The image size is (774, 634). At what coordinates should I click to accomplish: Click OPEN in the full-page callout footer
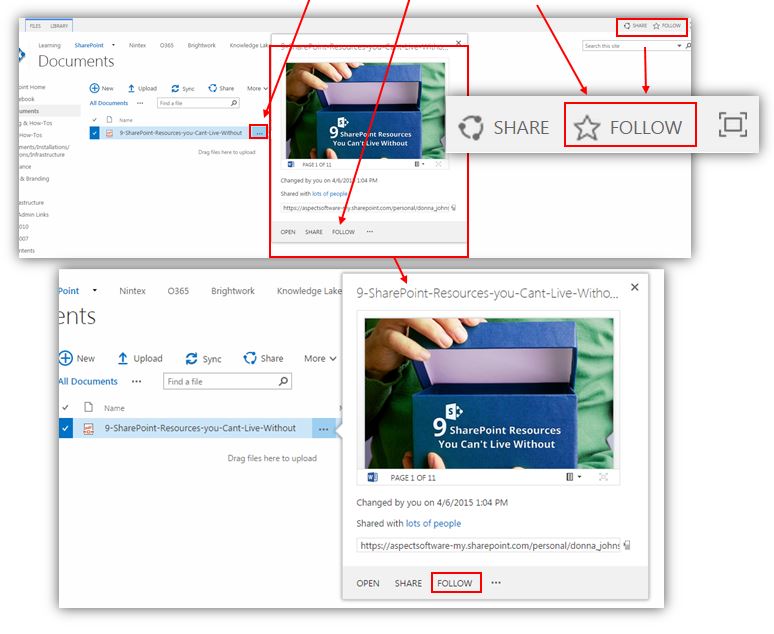[x=288, y=232]
